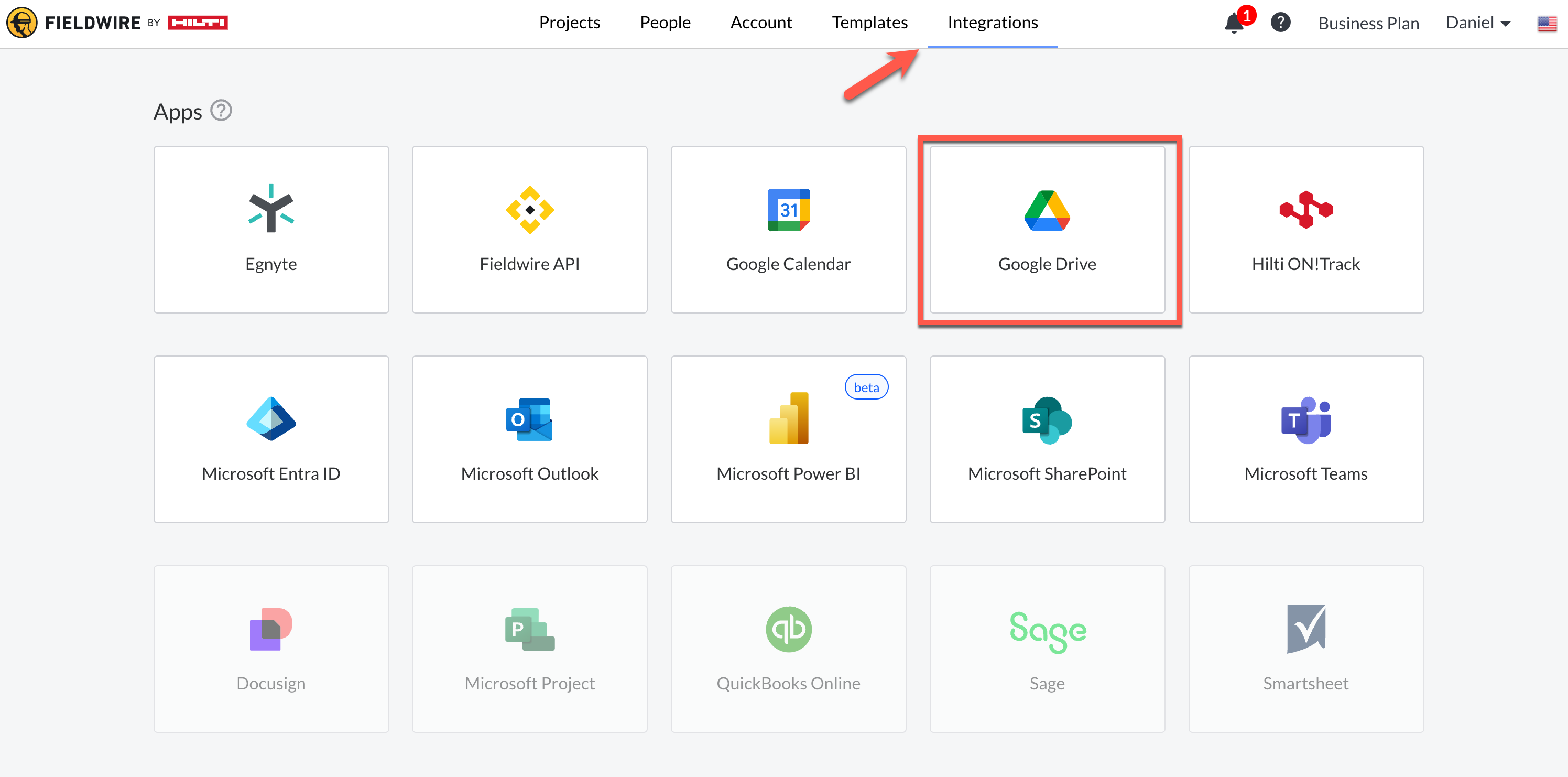
Task: Click the Microsoft Teams icon
Action: tap(1305, 420)
